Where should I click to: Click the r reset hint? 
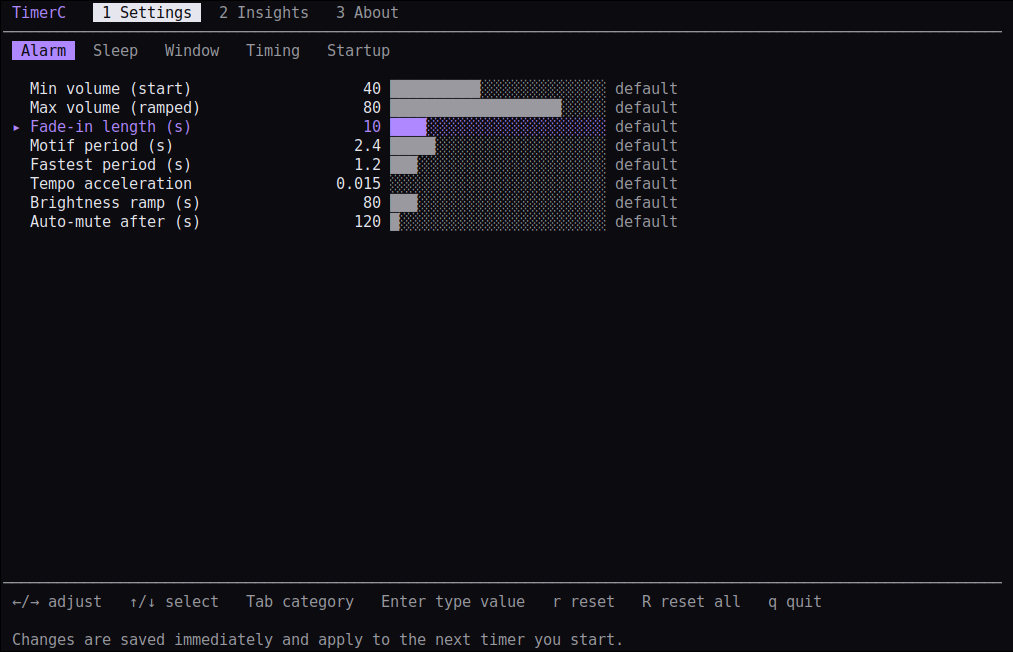[583, 602]
